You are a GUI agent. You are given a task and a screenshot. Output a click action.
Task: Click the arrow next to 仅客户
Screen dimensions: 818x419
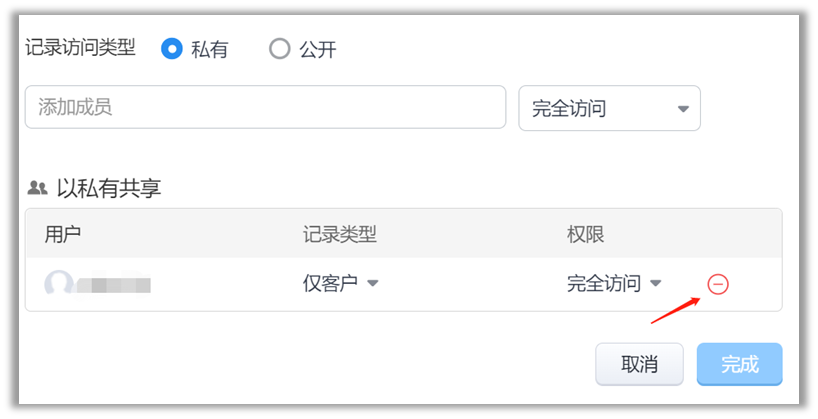pos(372,283)
